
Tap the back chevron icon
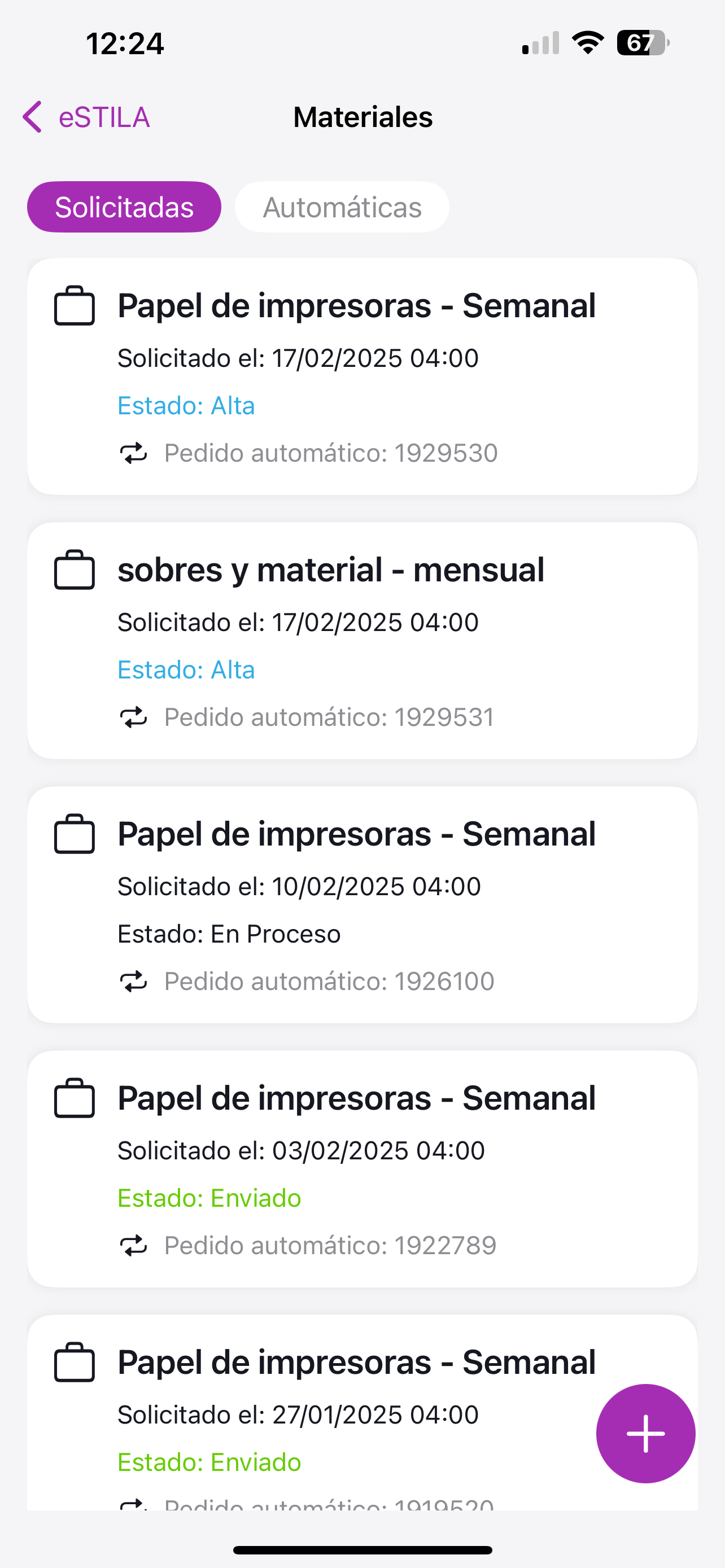pyautogui.click(x=33, y=117)
